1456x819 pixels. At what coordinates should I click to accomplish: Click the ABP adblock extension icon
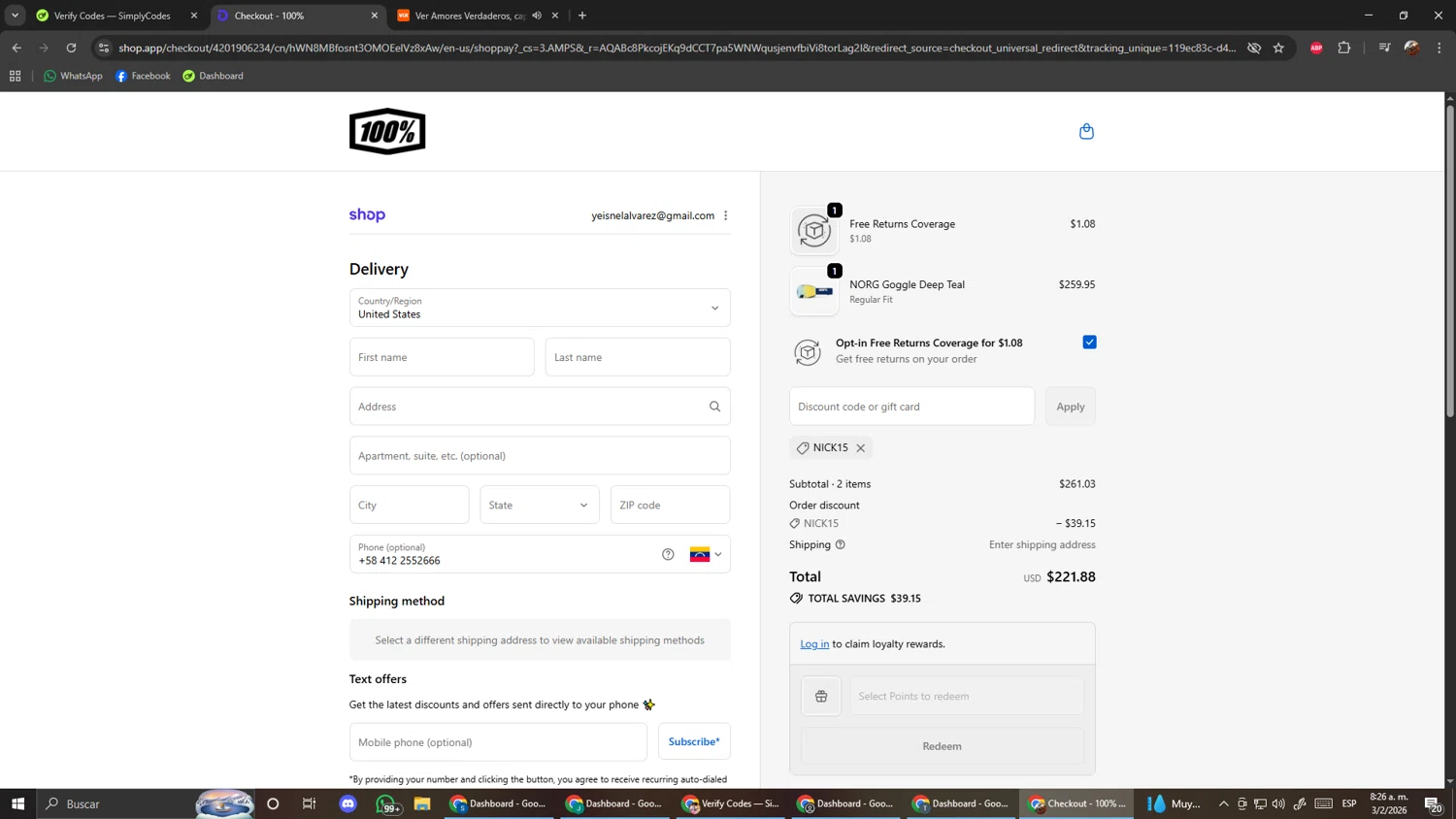pos(1316,48)
